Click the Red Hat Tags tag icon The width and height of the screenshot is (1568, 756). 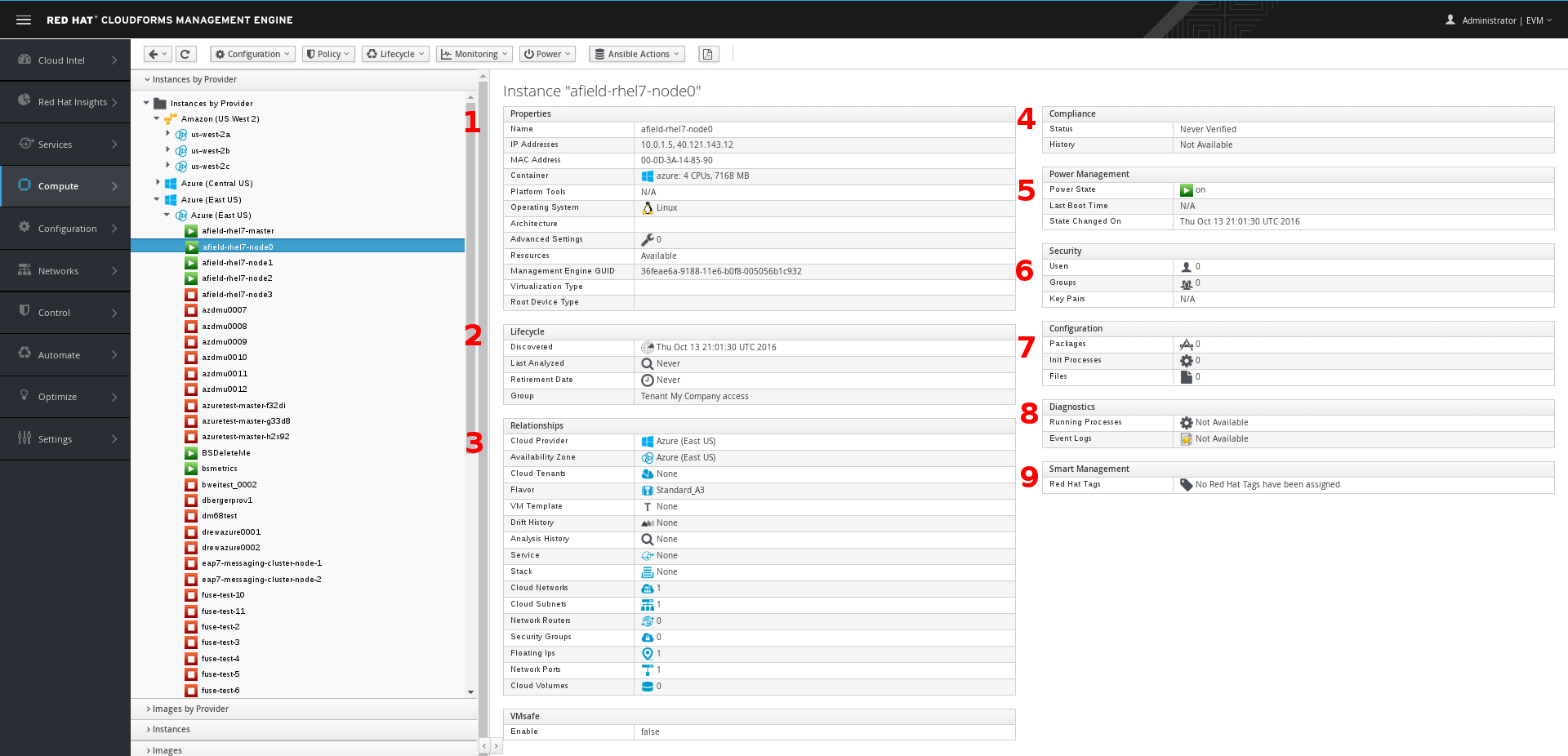click(1187, 485)
